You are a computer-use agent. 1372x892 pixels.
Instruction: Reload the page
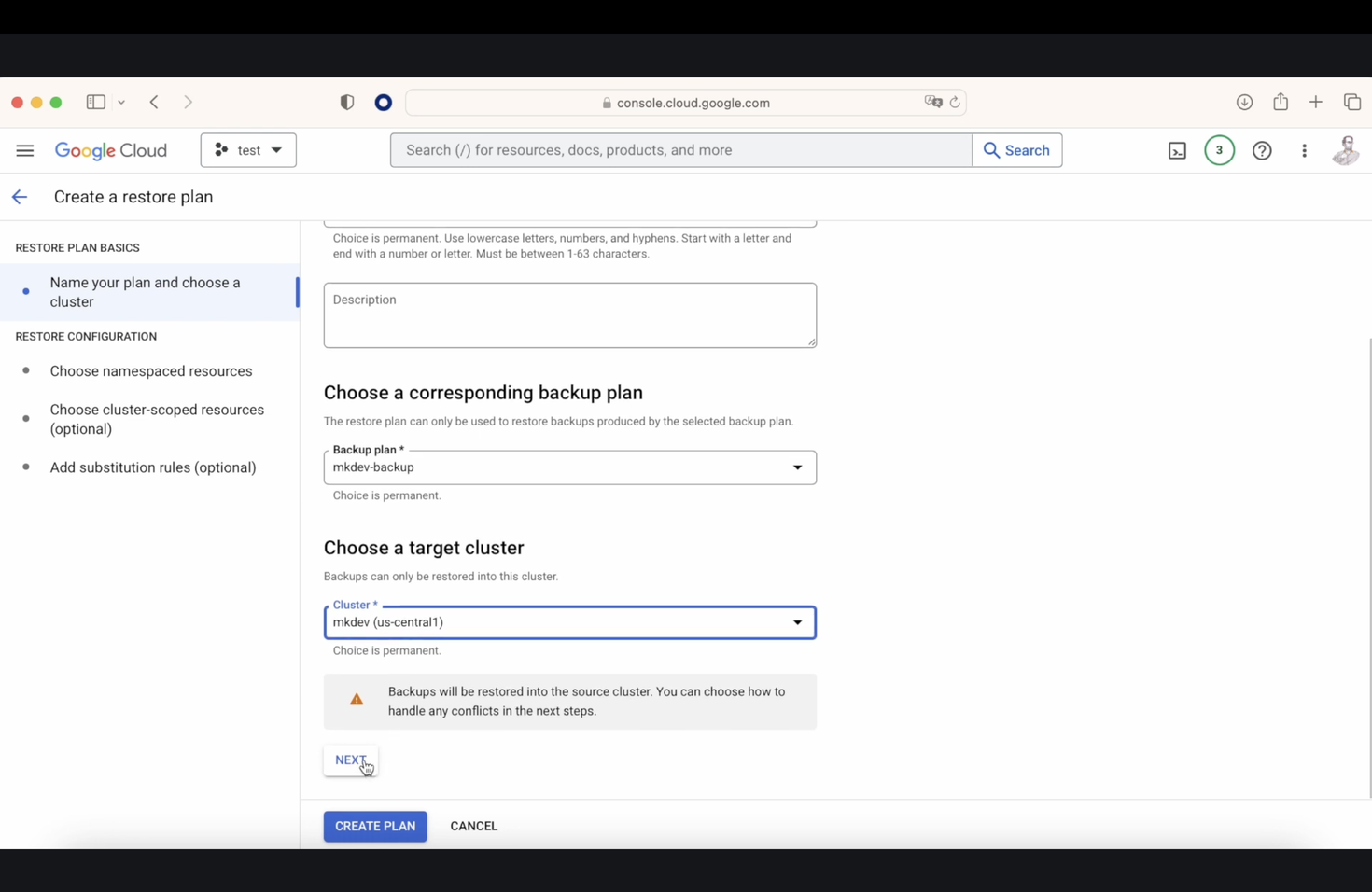[x=955, y=103]
